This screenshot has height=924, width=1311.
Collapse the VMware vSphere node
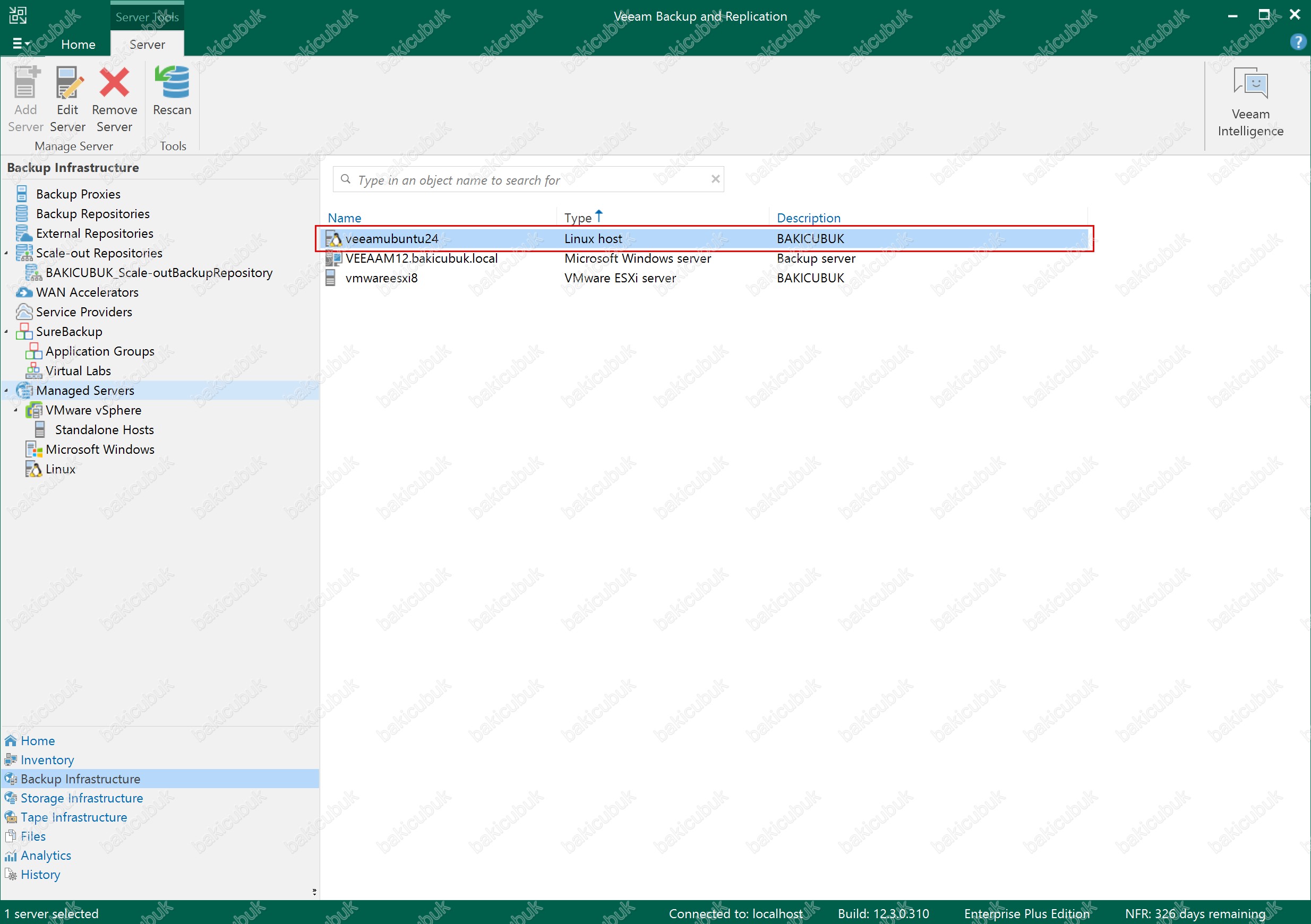click(16, 410)
